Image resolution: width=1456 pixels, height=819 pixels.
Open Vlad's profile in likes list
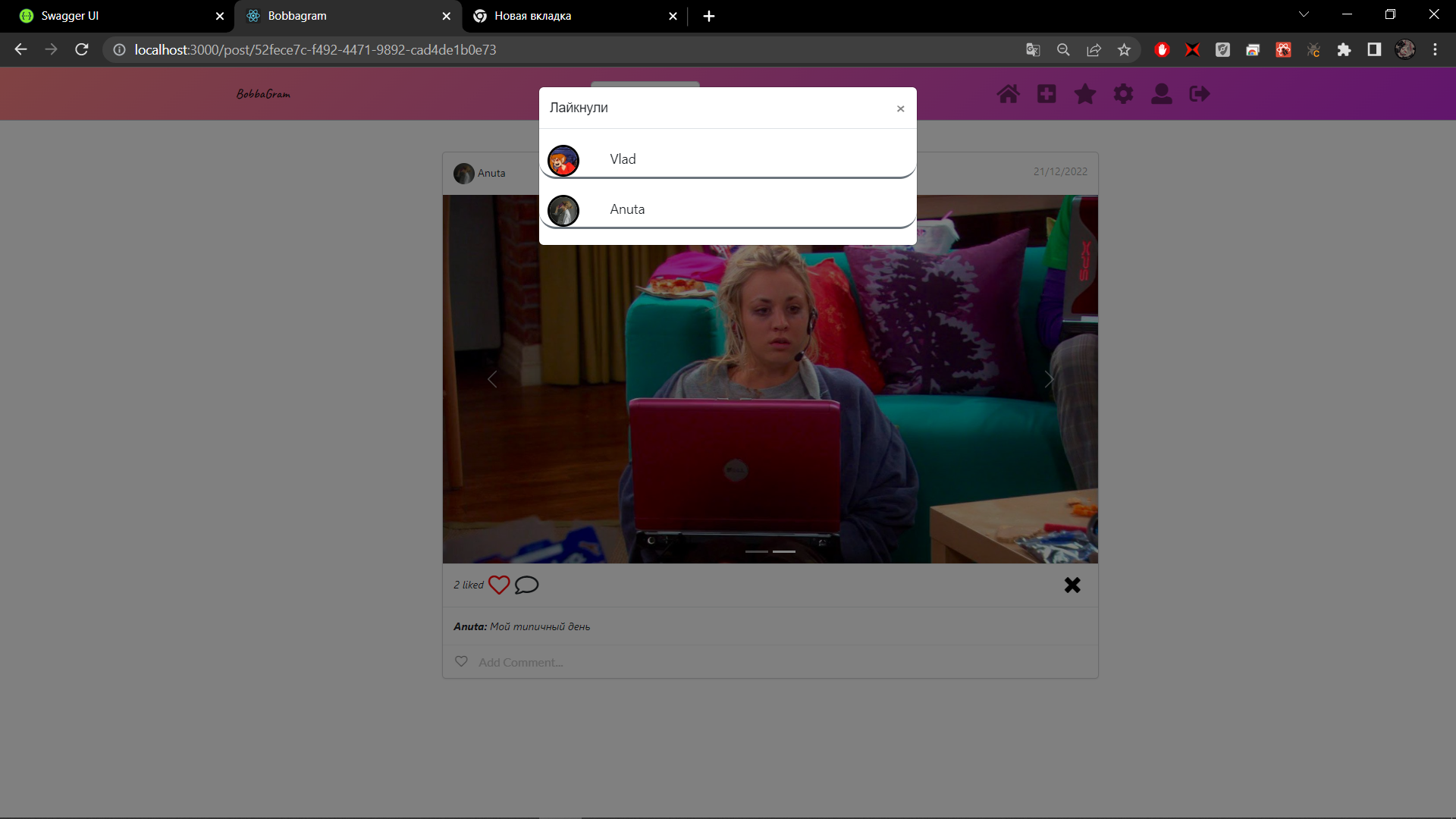(623, 159)
